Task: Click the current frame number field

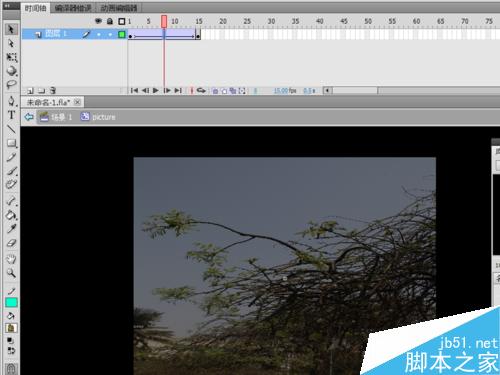Action: coord(255,90)
